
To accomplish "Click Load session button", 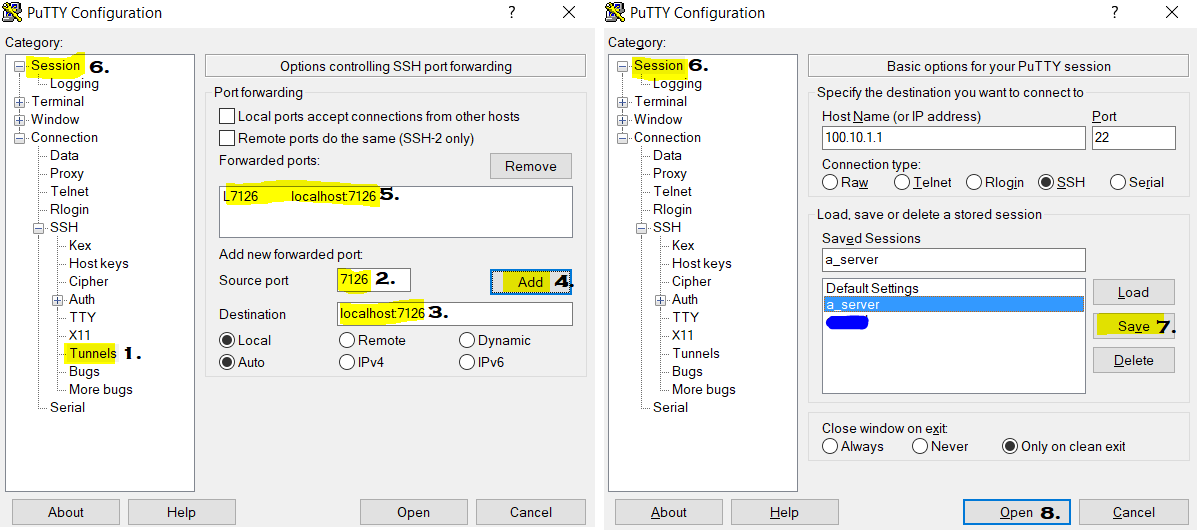I will pyautogui.click(x=1134, y=292).
